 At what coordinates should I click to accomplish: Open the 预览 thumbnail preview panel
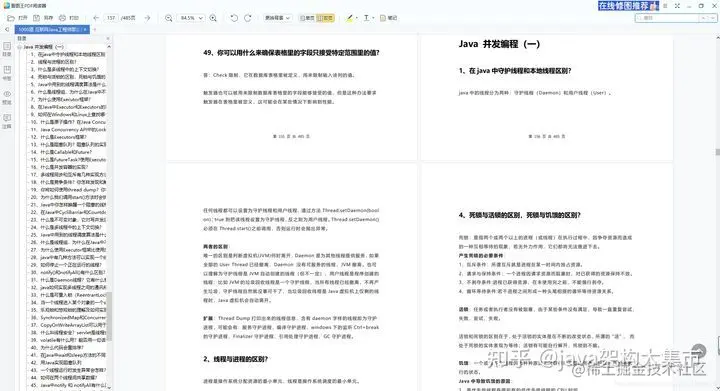(x=7, y=97)
